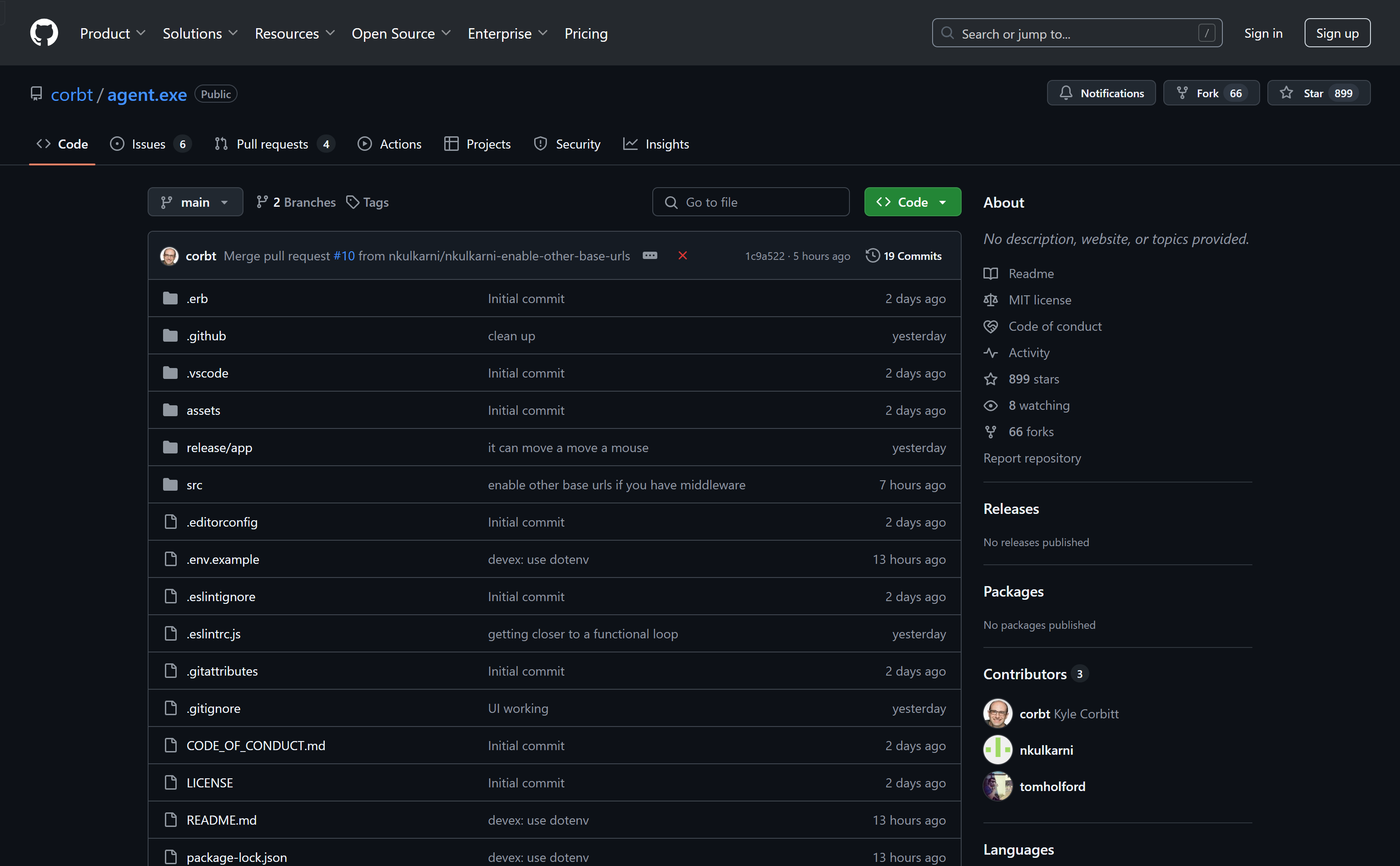This screenshot has width=1400, height=866.
Task: Open the release/app folder
Action: pos(219,448)
